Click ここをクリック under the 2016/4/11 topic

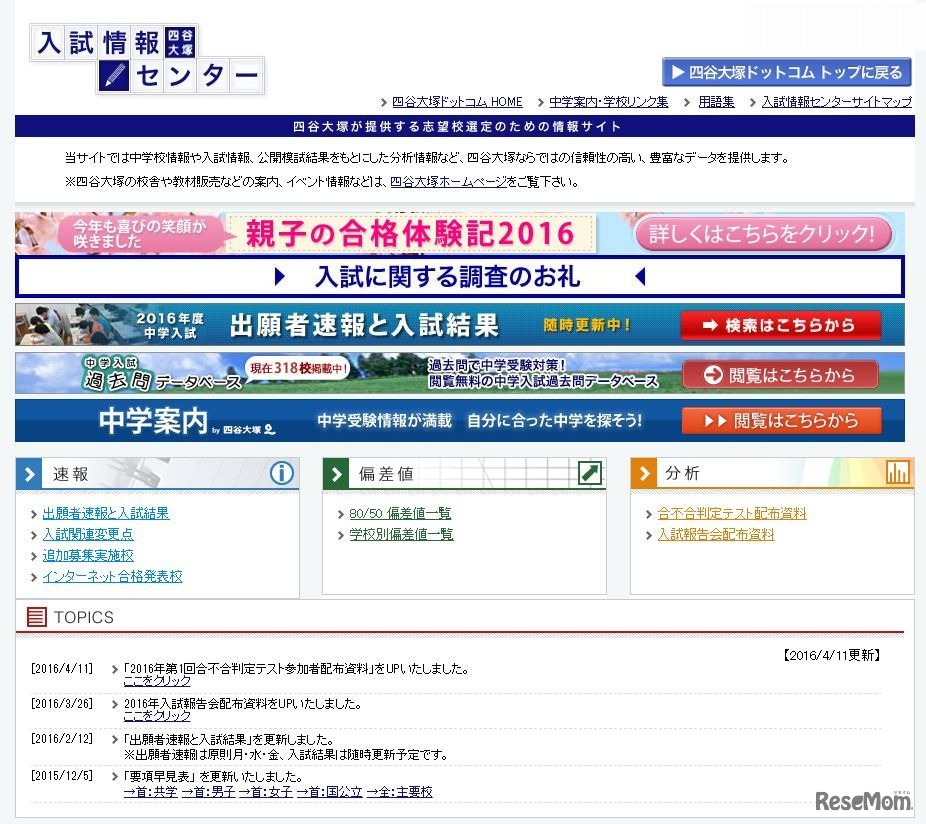(x=157, y=679)
